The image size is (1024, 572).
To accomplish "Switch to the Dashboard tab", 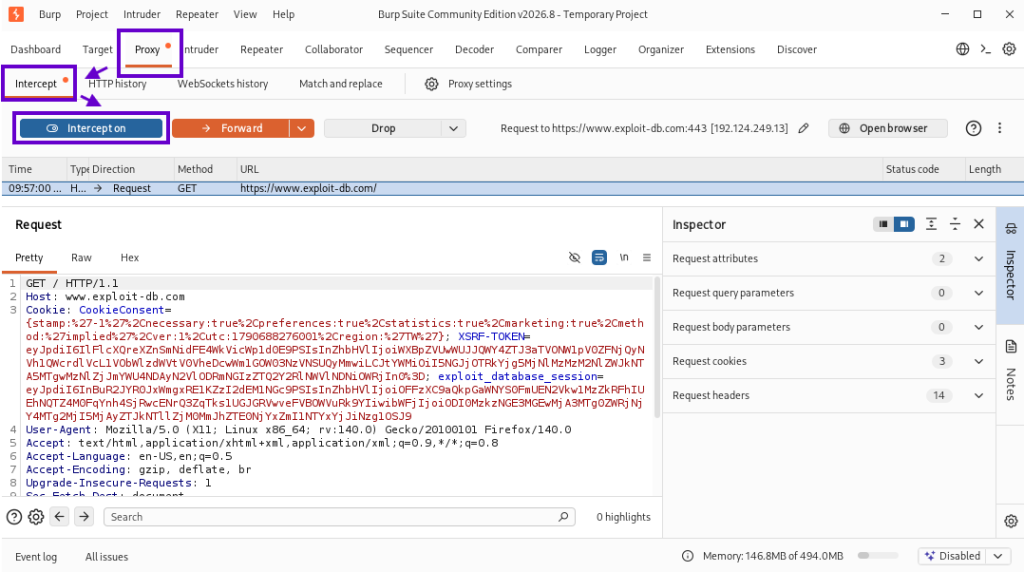I will pyautogui.click(x=35, y=49).
